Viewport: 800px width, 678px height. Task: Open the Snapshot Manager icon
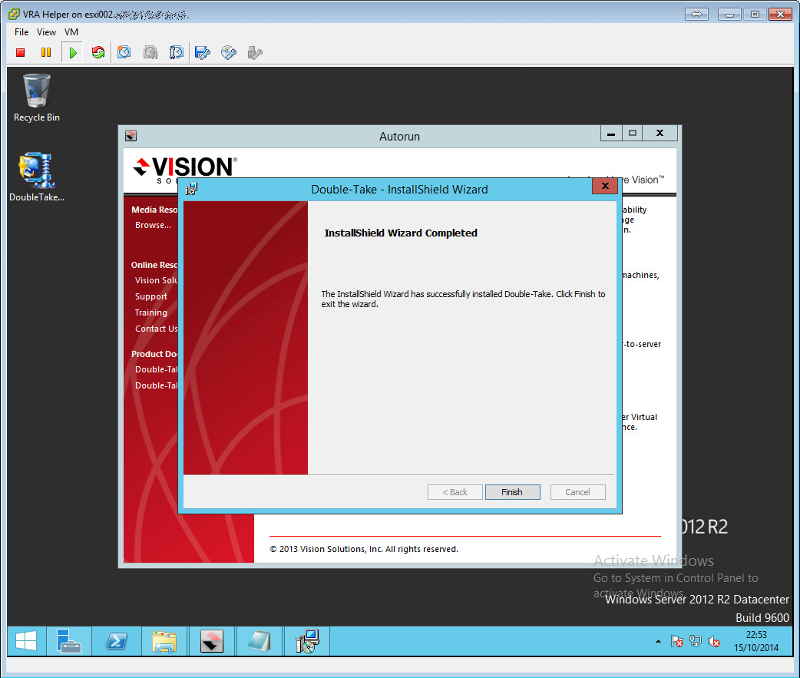177,53
